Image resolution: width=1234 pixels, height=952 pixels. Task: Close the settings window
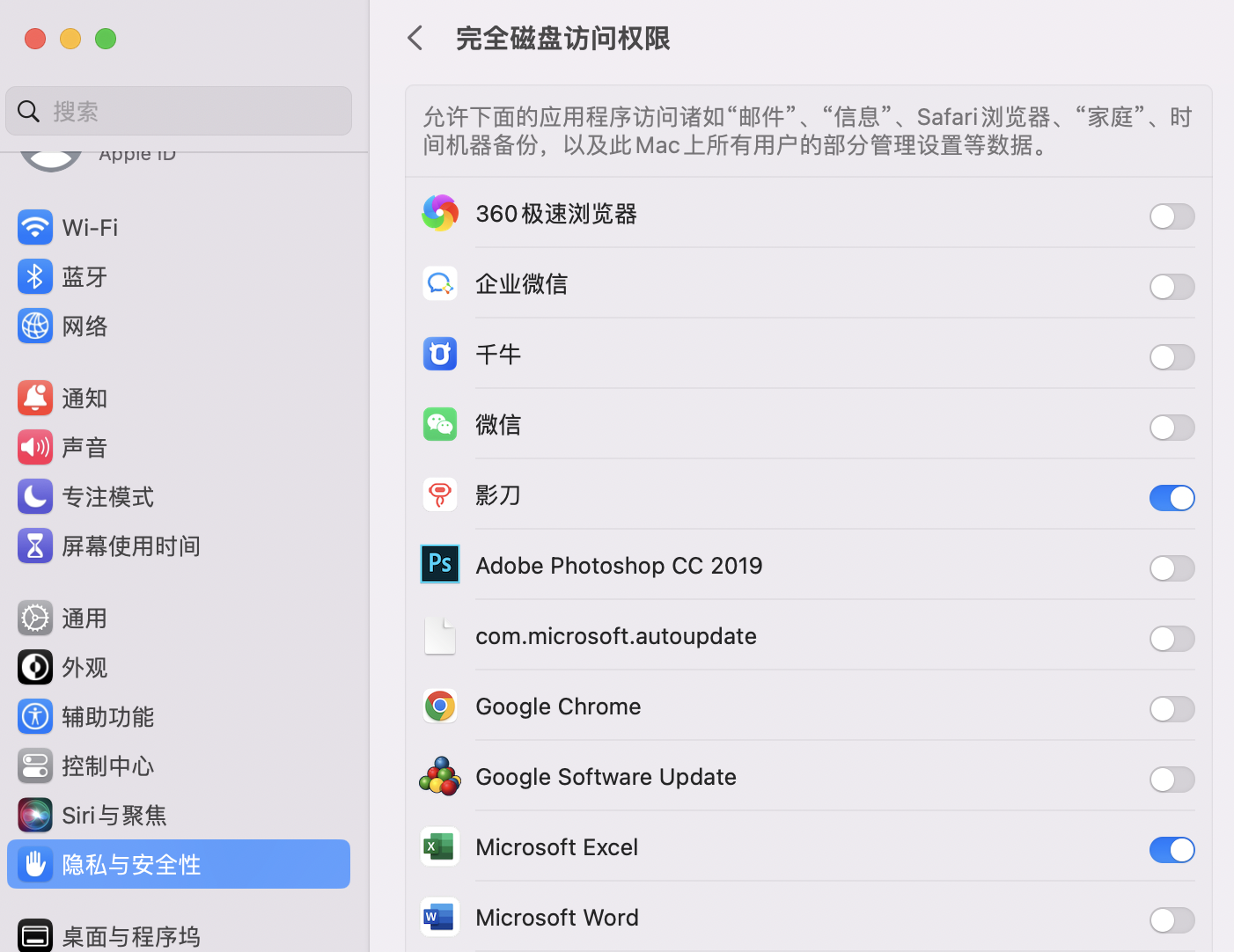[35, 39]
